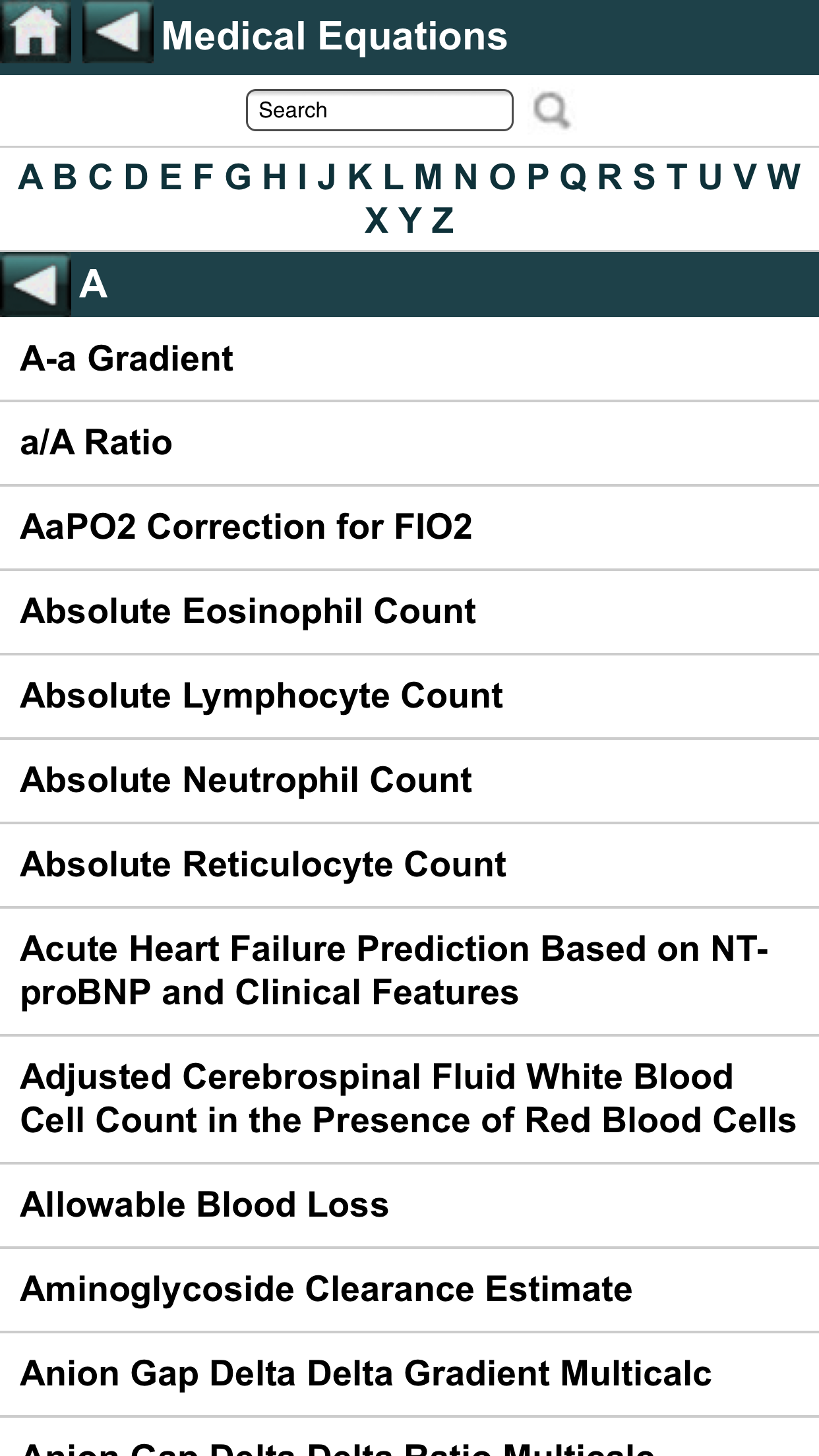Select AaPO2 Correction for FIO2
The height and width of the screenshot is (1456, 819).
pyautogui.click(x=246, y=527)
